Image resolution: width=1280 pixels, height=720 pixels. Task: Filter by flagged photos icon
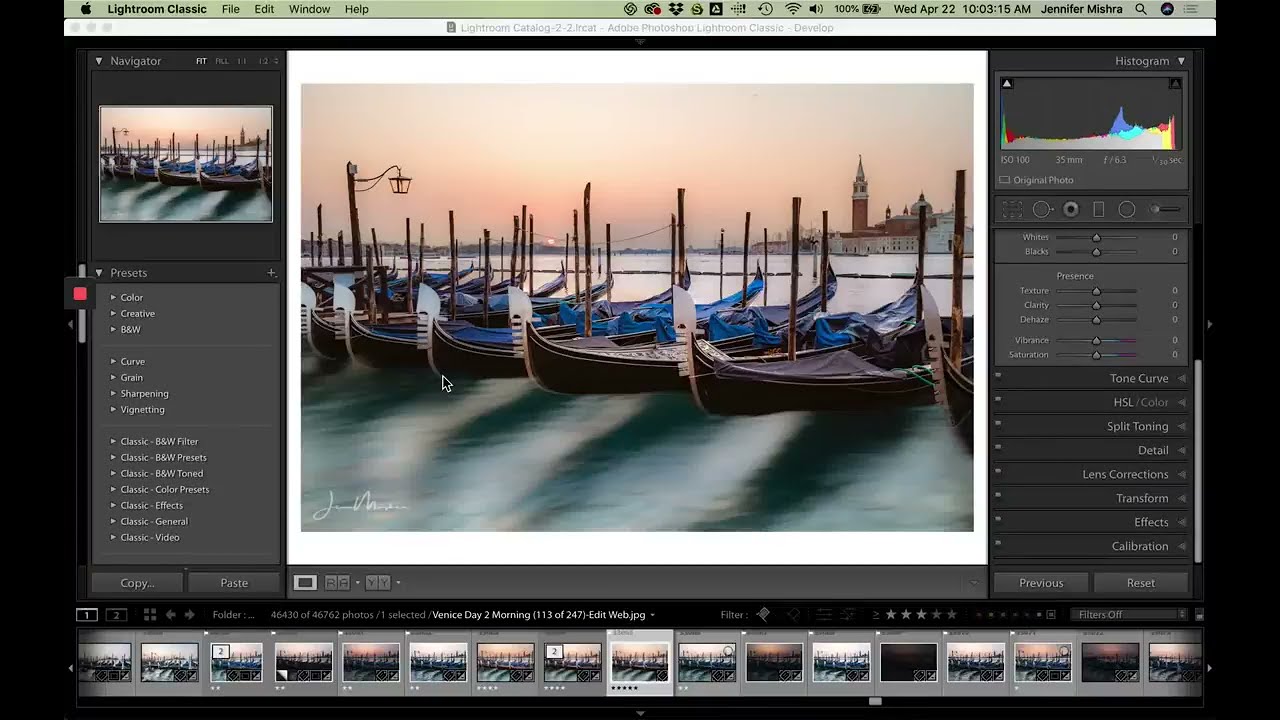click(764, 614)
